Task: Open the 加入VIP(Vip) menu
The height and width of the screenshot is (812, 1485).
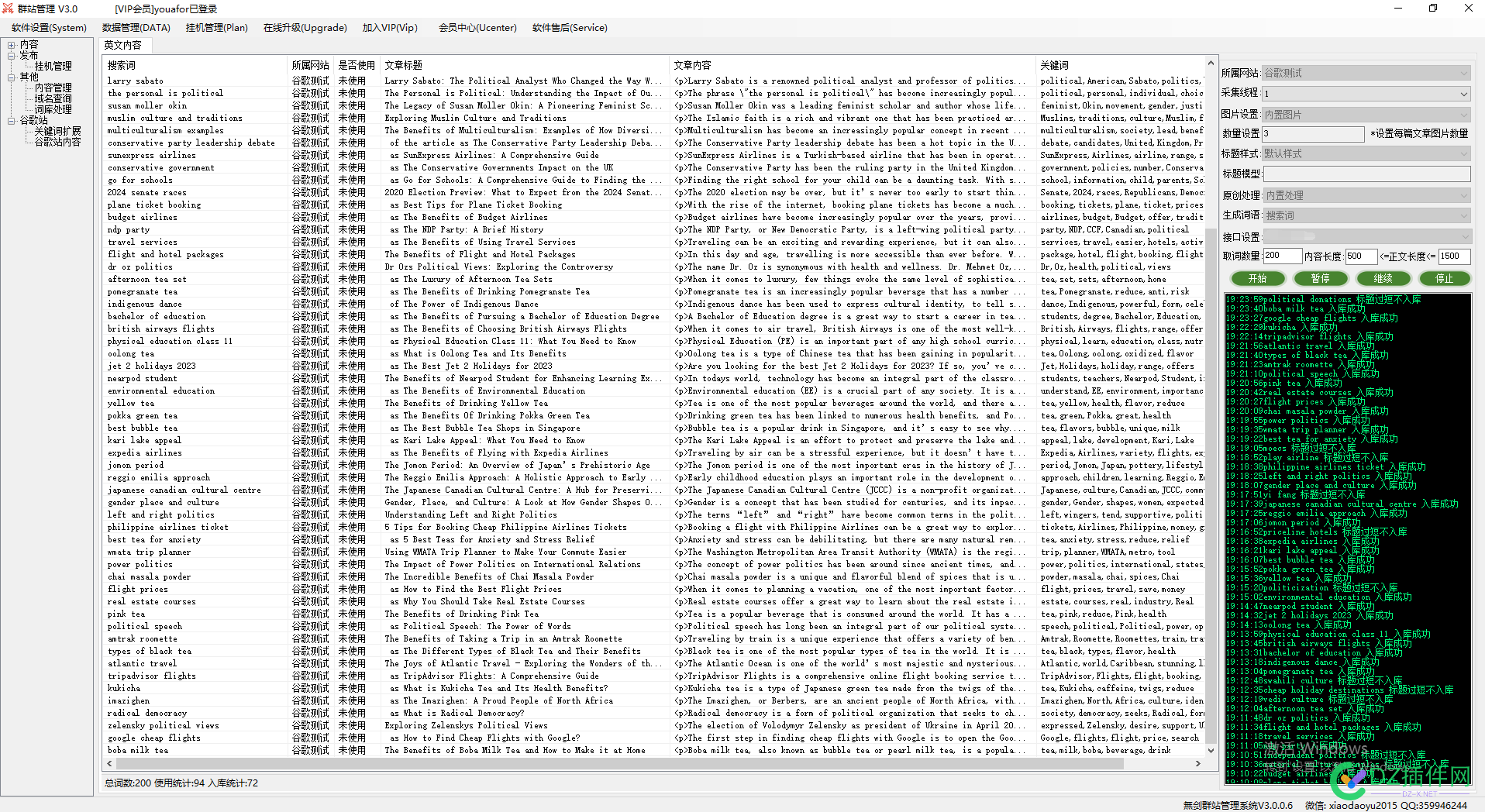Action: [390, 28]
